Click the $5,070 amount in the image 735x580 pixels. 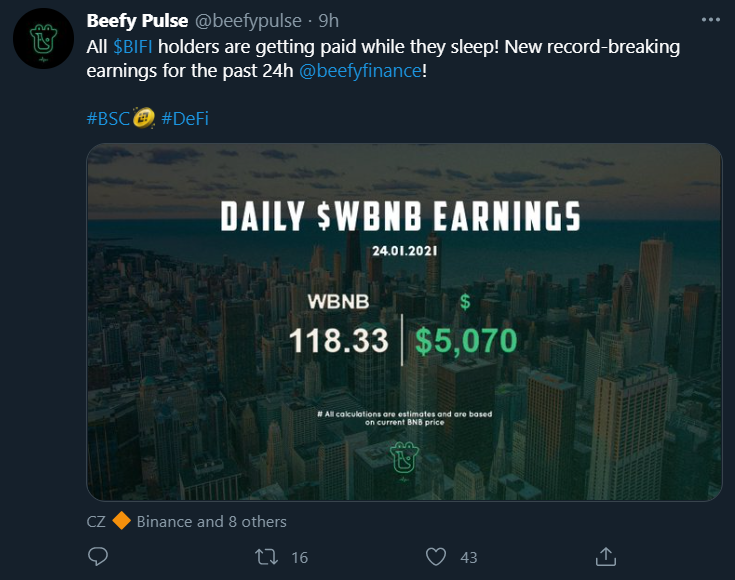tap(467, 340)
